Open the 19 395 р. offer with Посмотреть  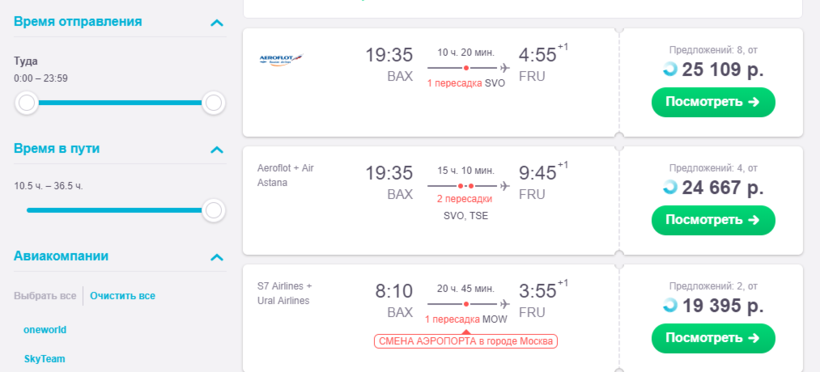[713, 338]
